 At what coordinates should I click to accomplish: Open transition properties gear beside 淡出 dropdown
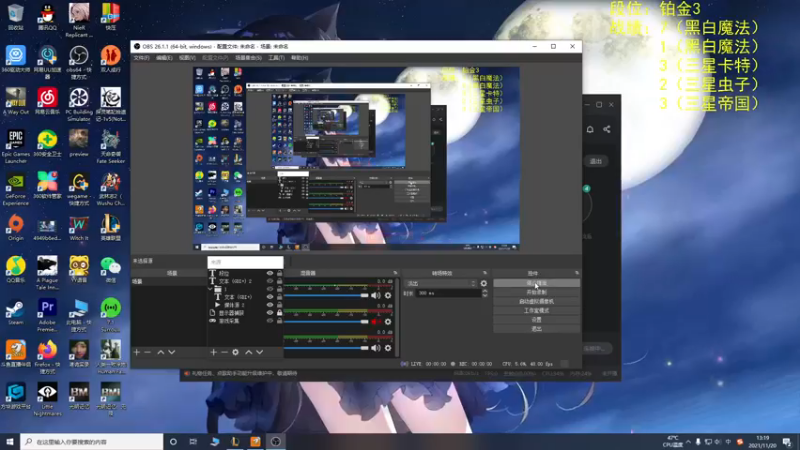point(484,283)
